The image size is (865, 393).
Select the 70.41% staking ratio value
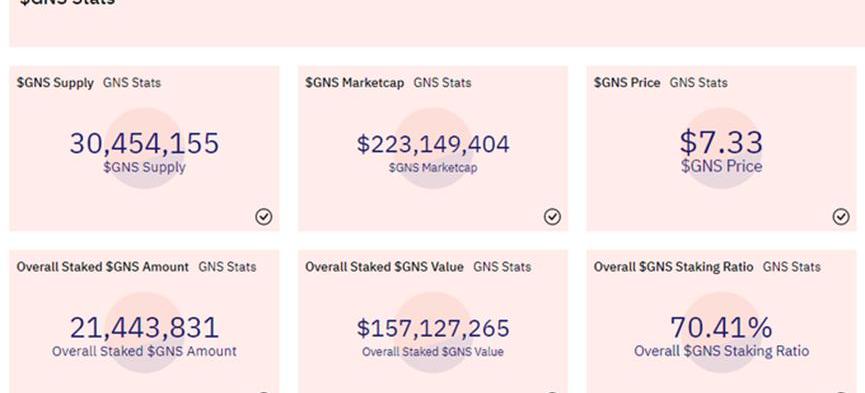(722, 328)
